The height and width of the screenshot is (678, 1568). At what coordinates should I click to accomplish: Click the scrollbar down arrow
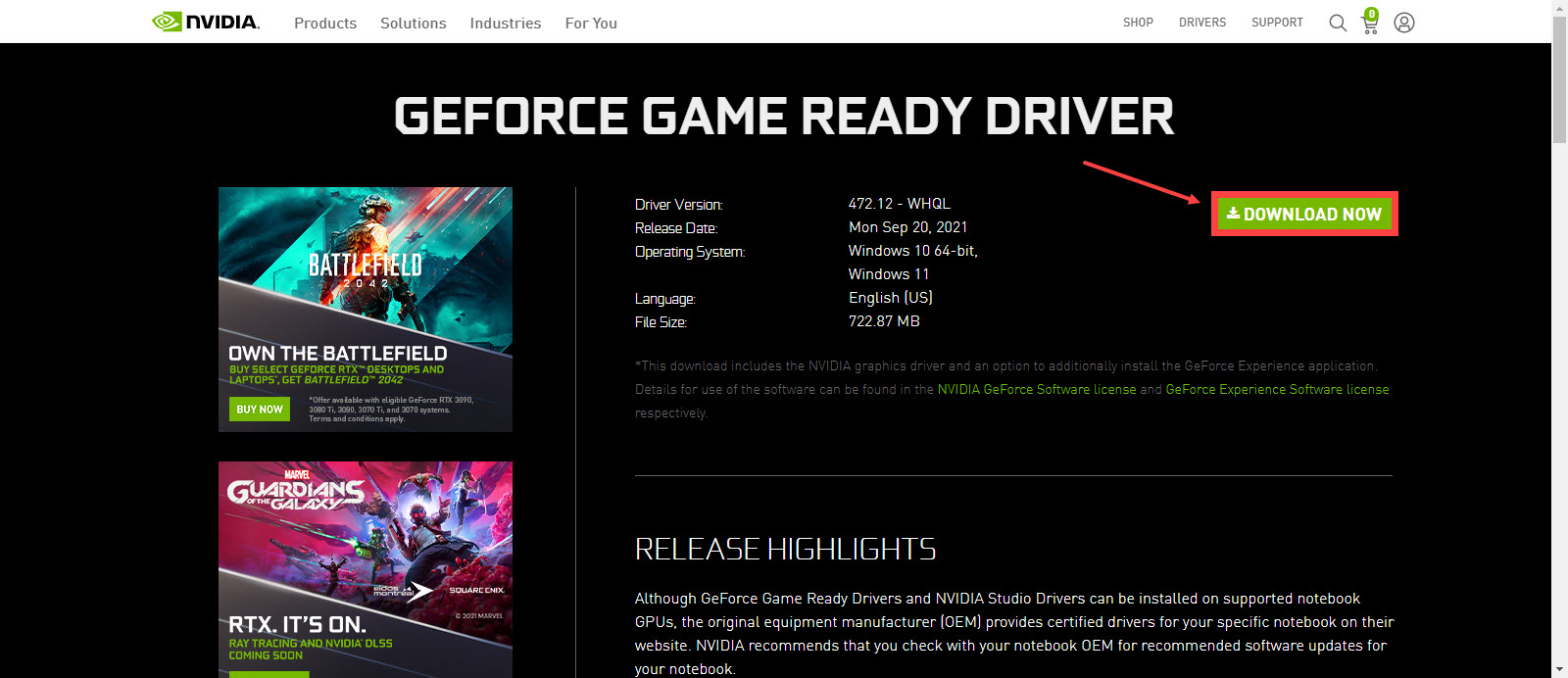[1559, 670]
